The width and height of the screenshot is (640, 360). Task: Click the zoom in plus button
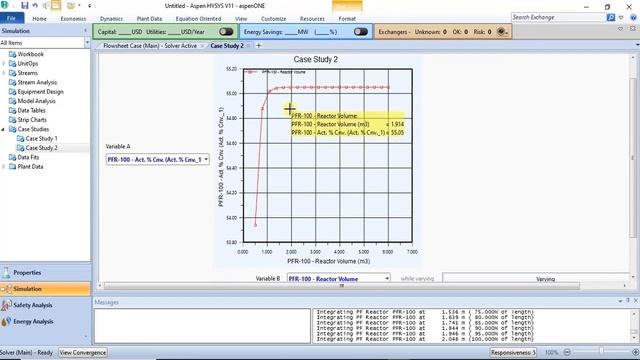click(x=636, y=352)
